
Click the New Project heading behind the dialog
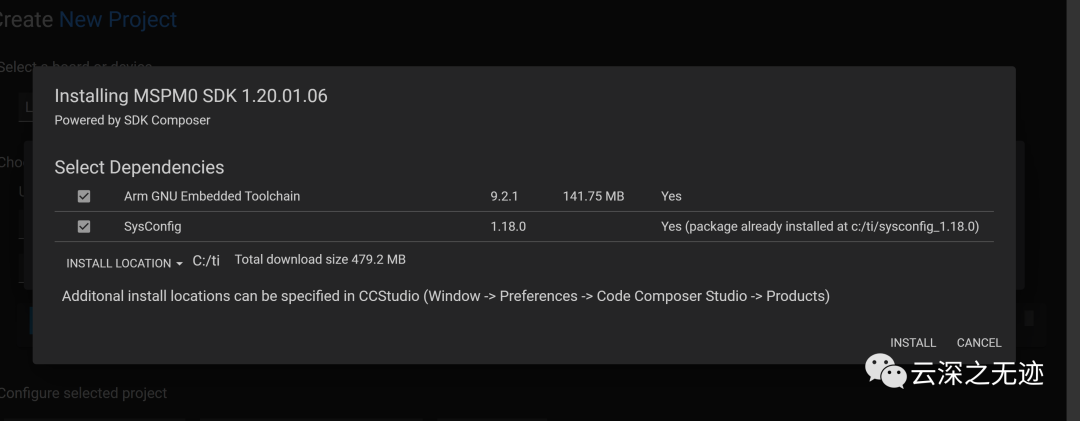(x=118, y=19)
